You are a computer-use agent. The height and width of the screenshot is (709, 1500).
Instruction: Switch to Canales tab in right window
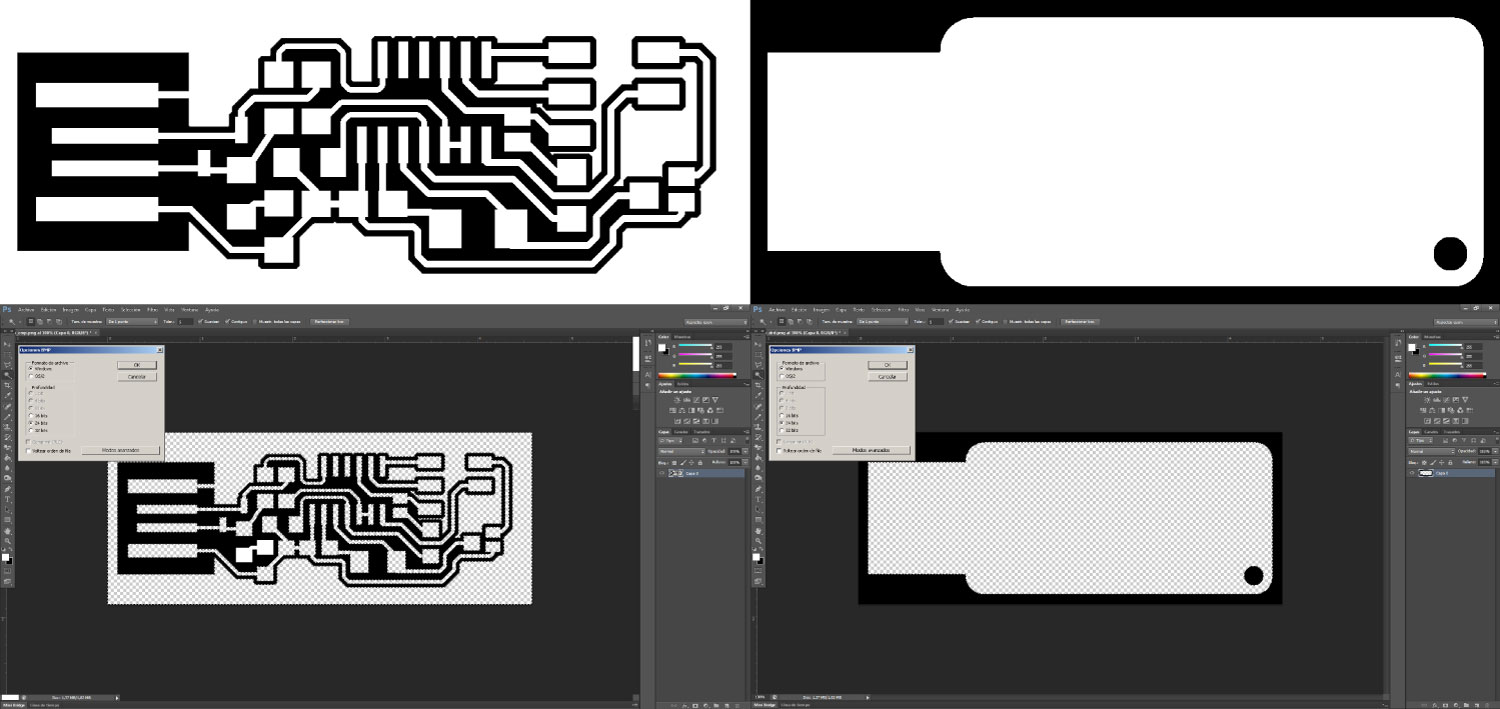tap(1431, 432)
